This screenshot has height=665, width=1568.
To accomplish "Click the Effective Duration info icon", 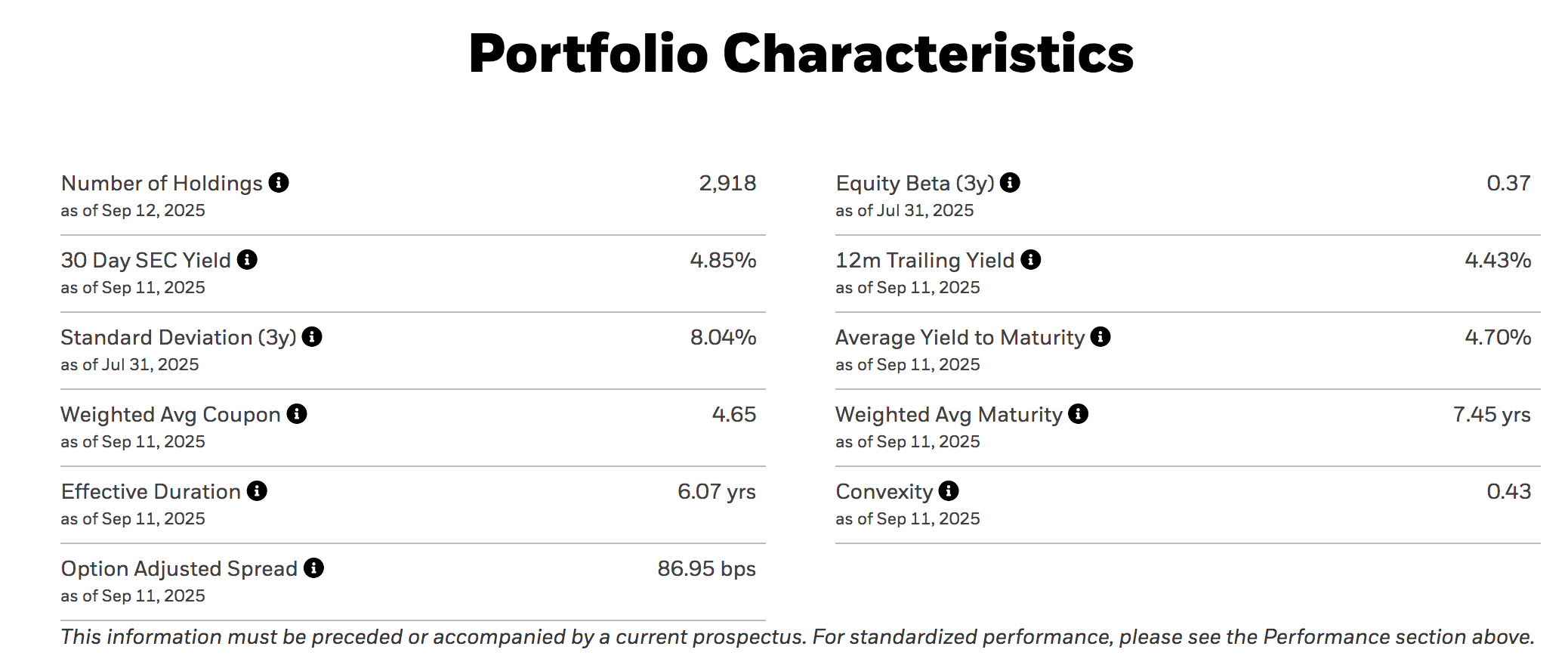I will (x=257, y=491).
